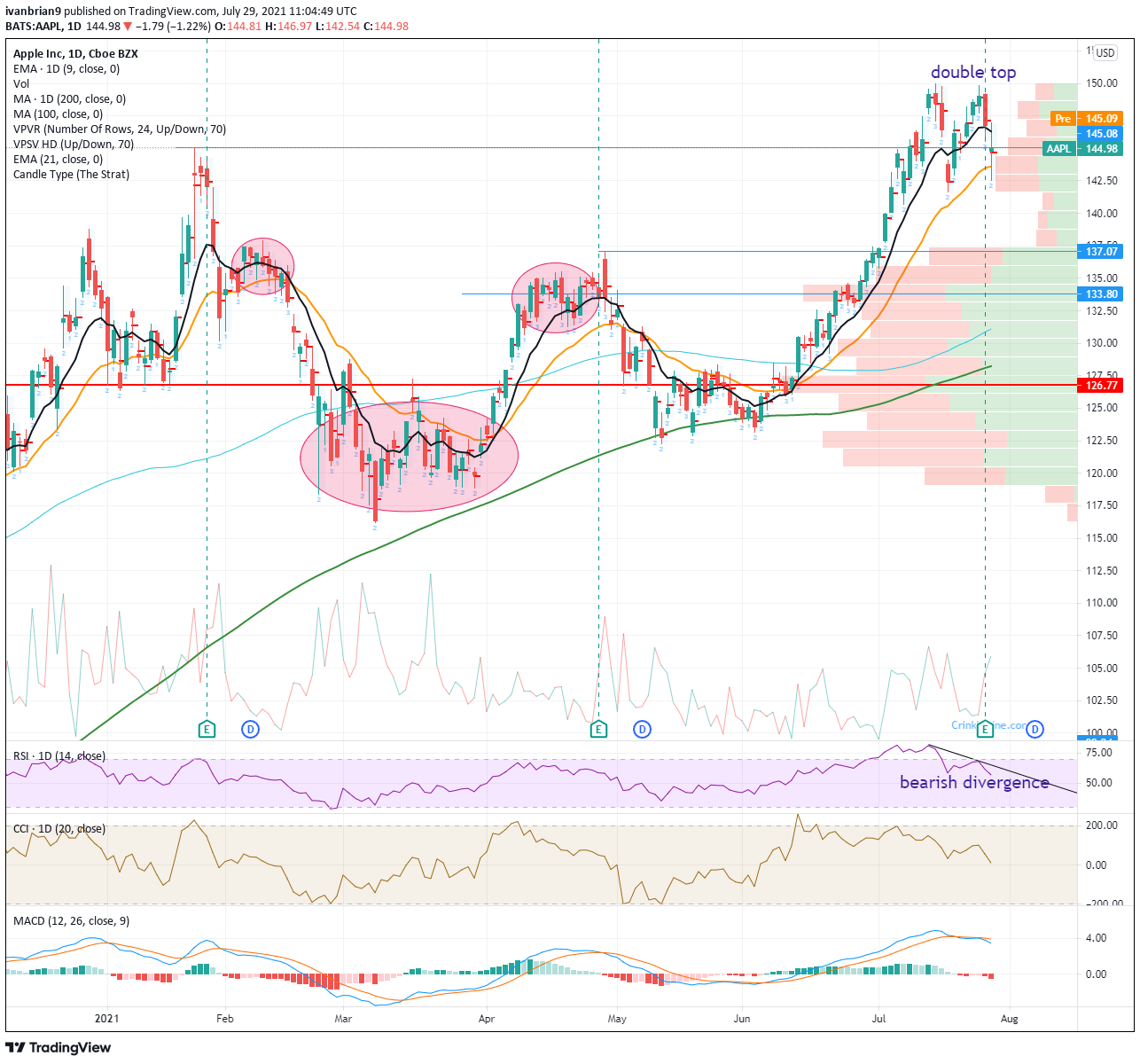Open the earnings E marker before May
Image resolution: width=1140 pixels, height=1064 pixels.
[598, 730]
